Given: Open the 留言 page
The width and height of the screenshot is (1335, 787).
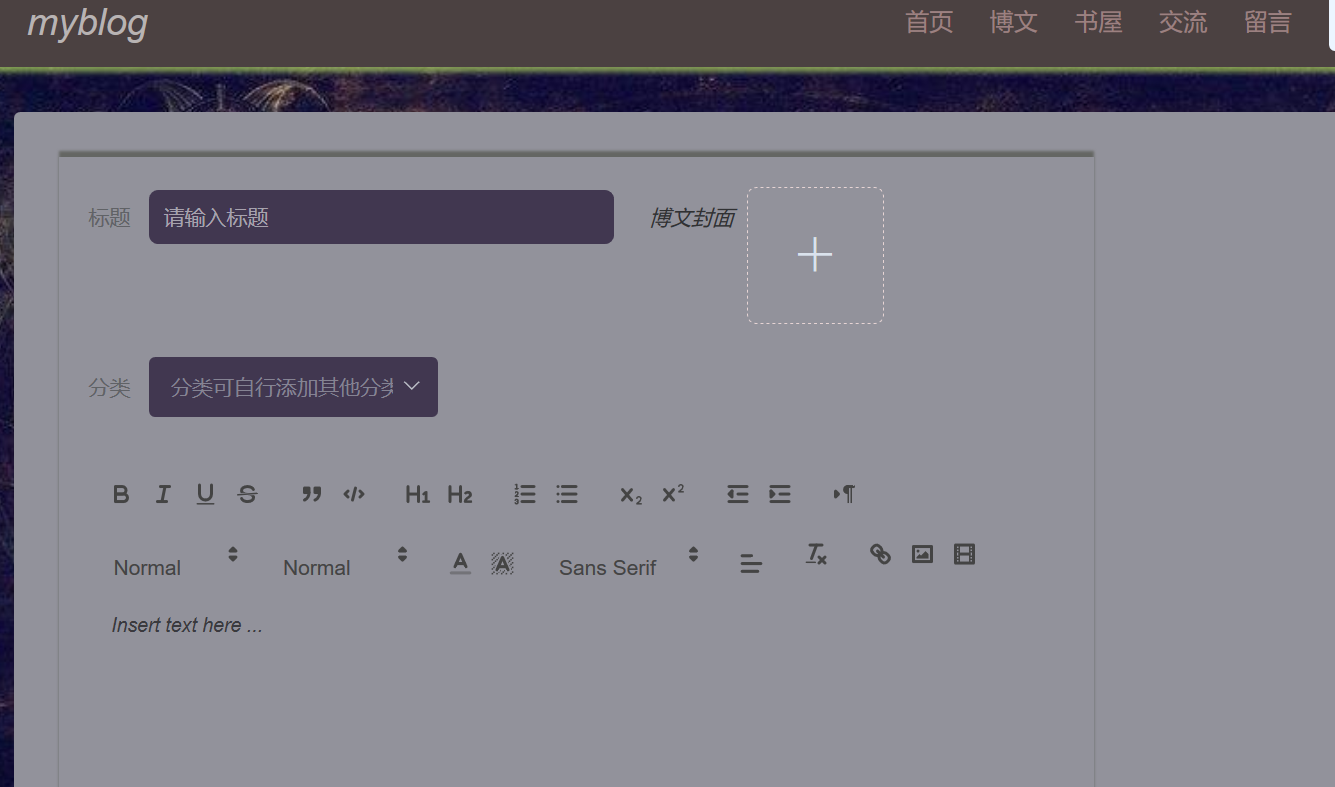Looking at the screenshot, I should pos(1267,22).
